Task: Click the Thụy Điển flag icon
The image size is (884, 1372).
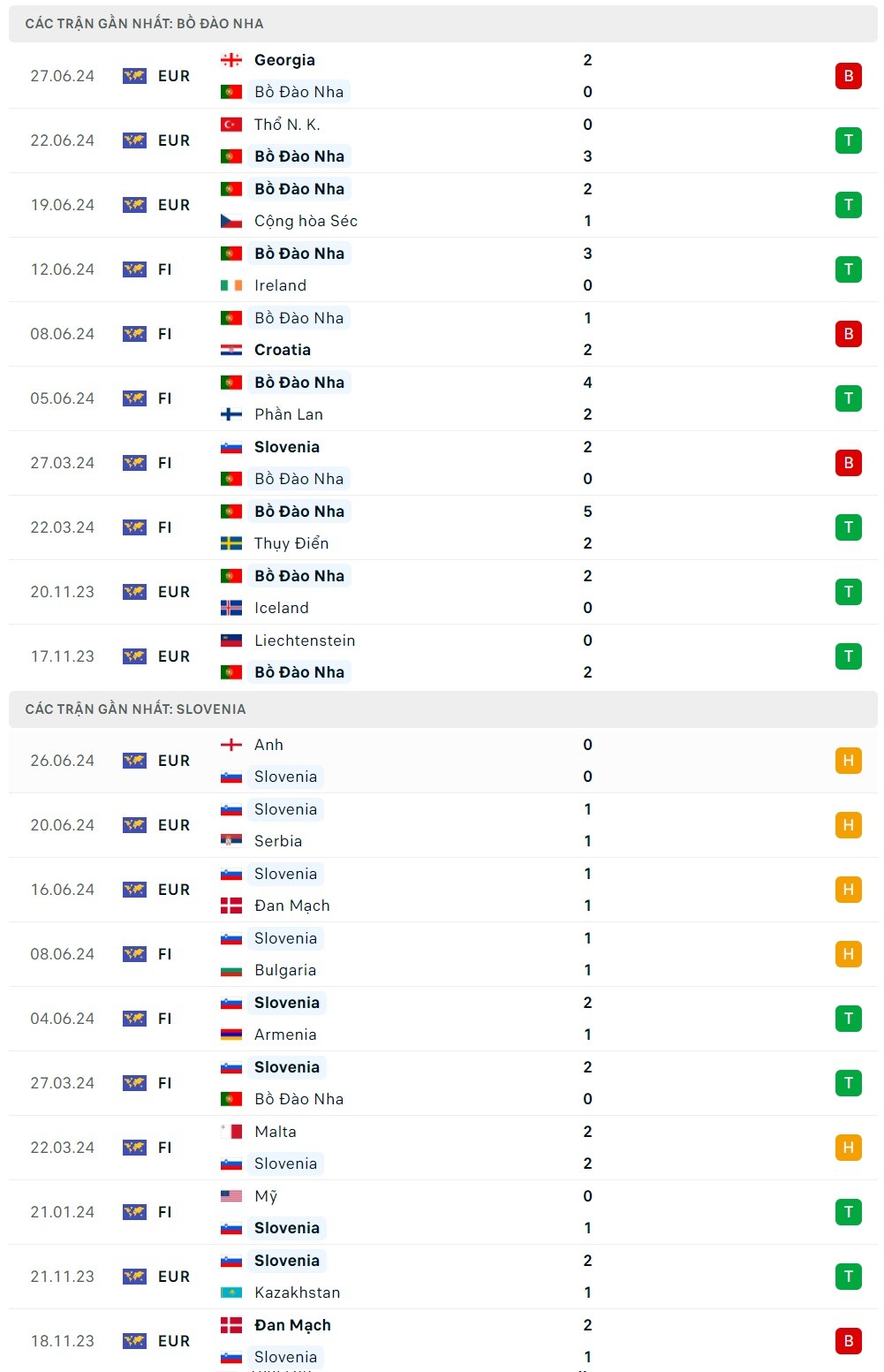Action: (231, 543)
